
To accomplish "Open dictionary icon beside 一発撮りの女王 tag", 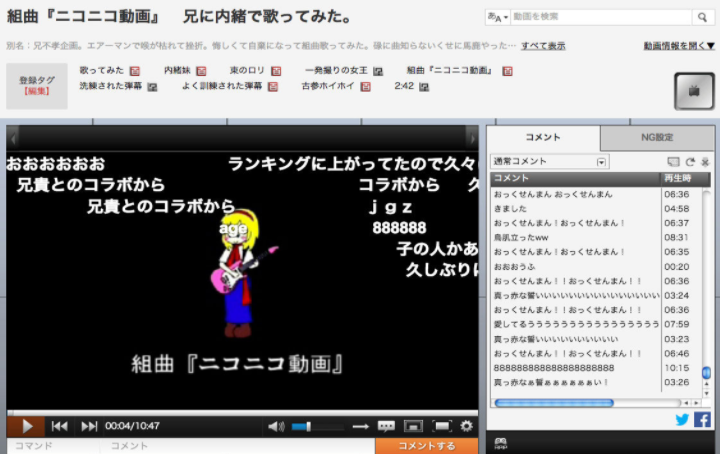I will 378,71.
